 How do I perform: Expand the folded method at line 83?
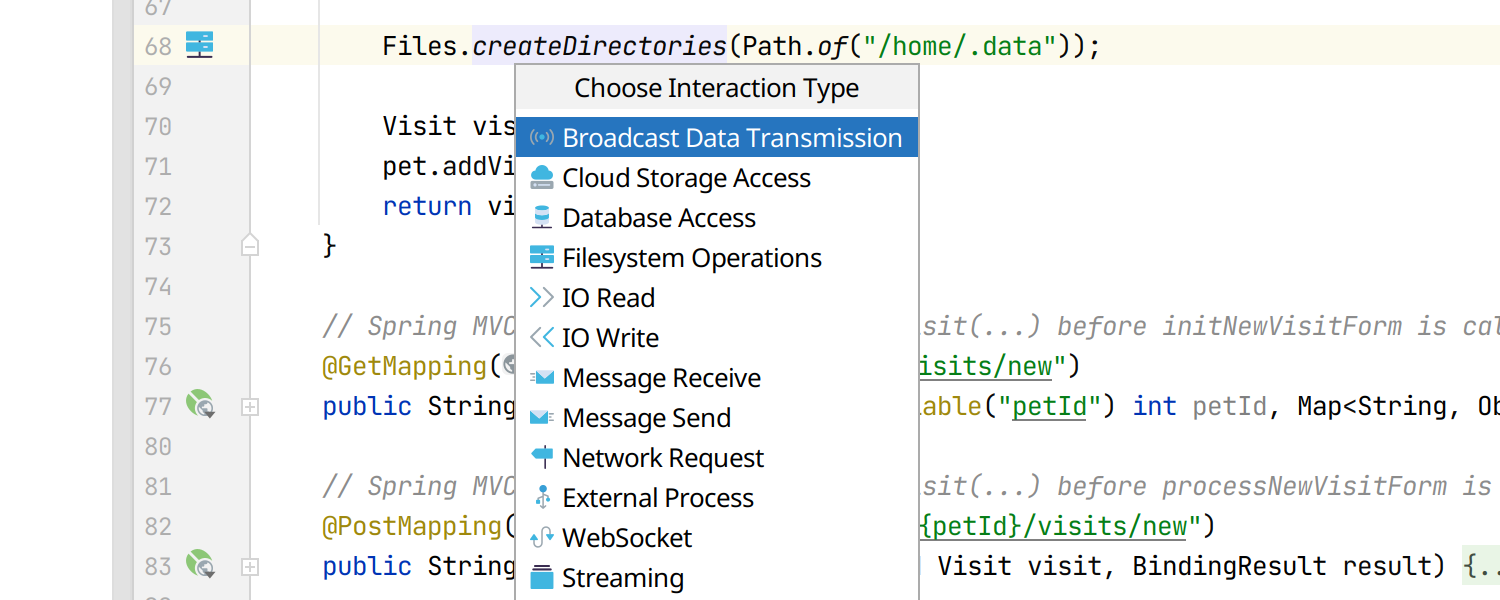[250, 566]
